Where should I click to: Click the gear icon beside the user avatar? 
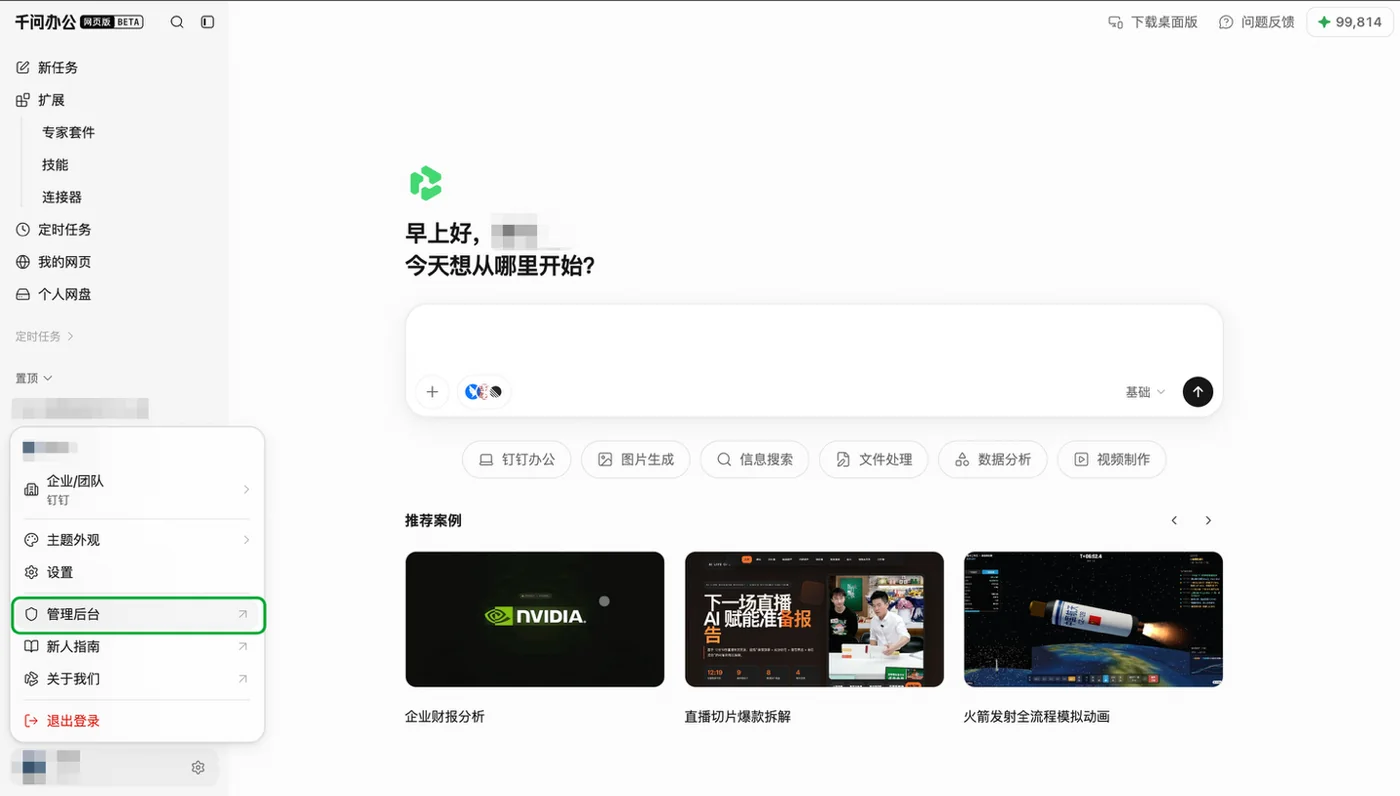(198, 768)
